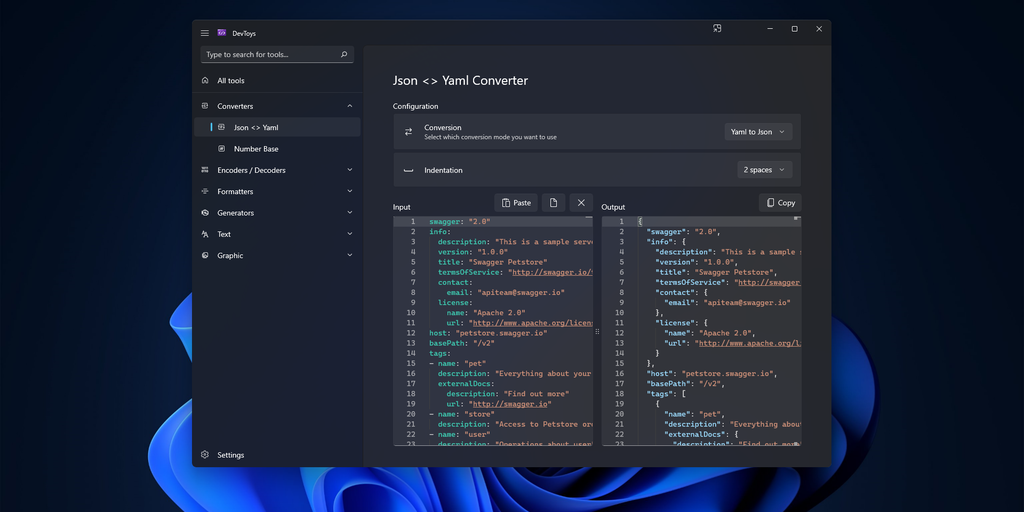Click the search magnifier icon
The image size is (1024, 512).
344,55
